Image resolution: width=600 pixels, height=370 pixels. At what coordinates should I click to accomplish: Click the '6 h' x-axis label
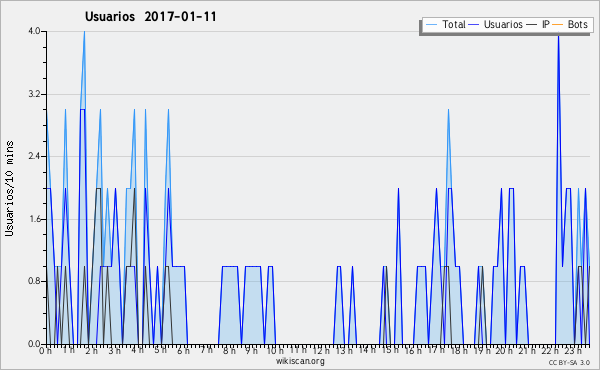pos(183,350)
